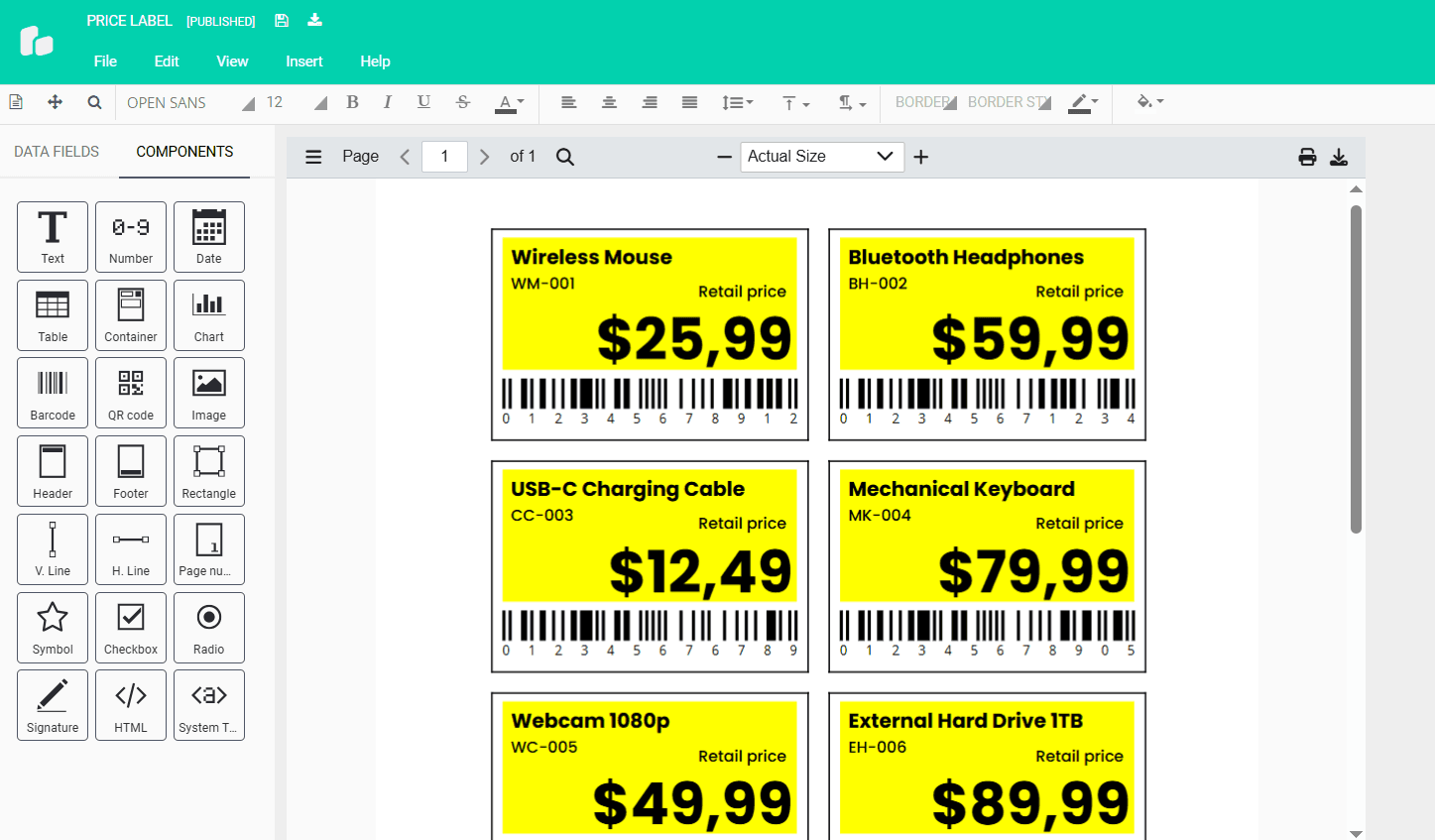Go to the next page
The image size is (1435, 840).
coord(484,157)
